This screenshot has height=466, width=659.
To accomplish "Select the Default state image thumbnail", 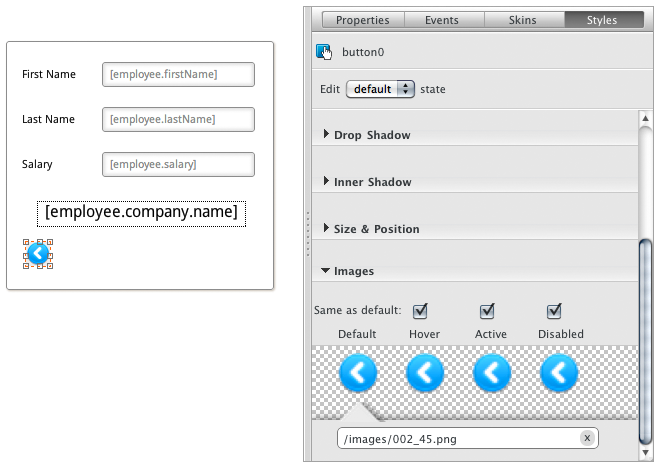I will click(x=358, y=373).
